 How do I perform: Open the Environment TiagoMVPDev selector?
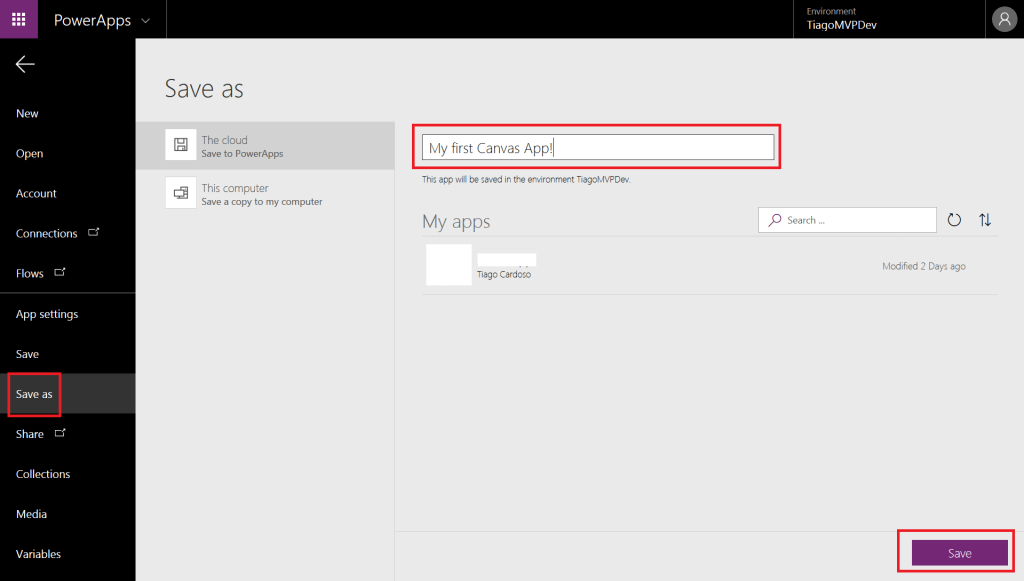point(845,19)
